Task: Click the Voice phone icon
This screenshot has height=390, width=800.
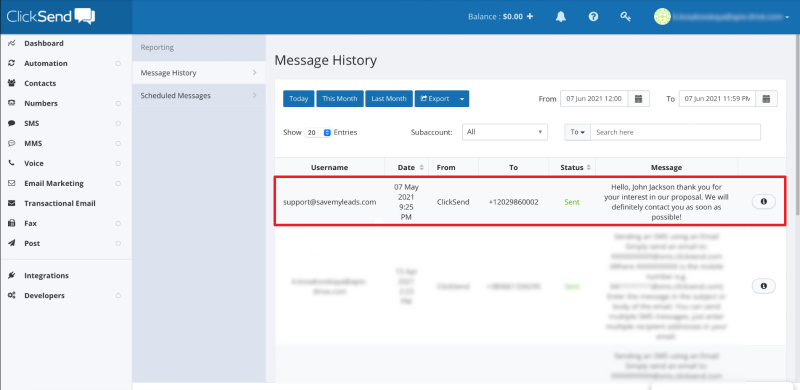Action: (x=11, y=163)
